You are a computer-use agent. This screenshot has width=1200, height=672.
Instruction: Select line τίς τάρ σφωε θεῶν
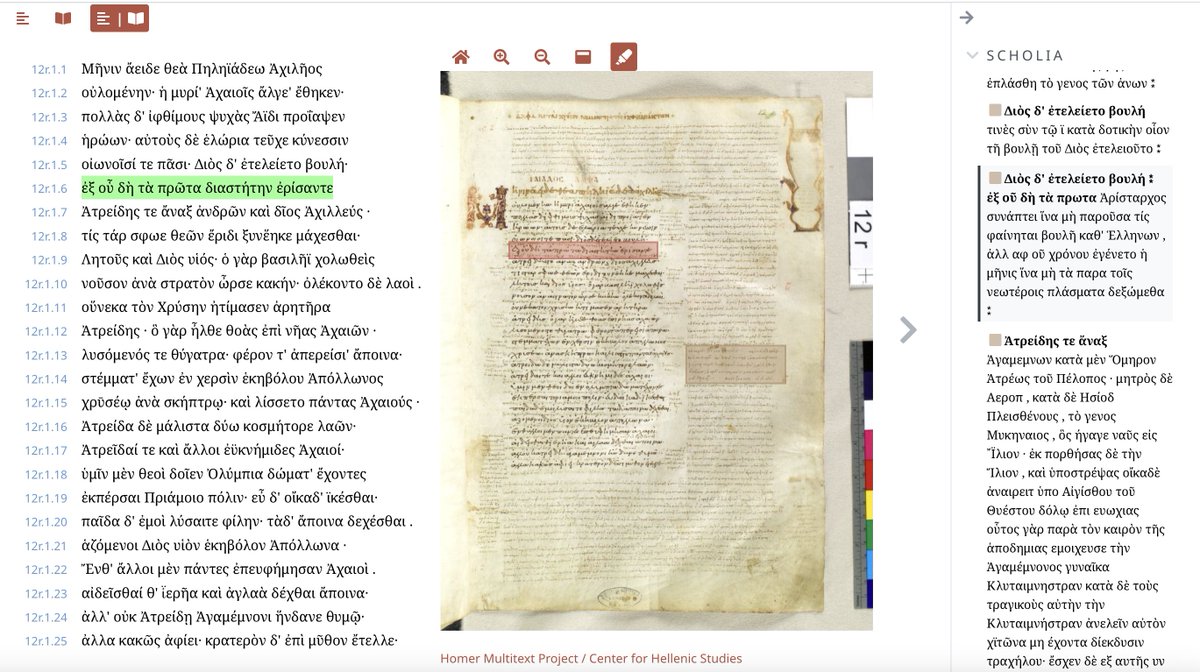point(220,236)
